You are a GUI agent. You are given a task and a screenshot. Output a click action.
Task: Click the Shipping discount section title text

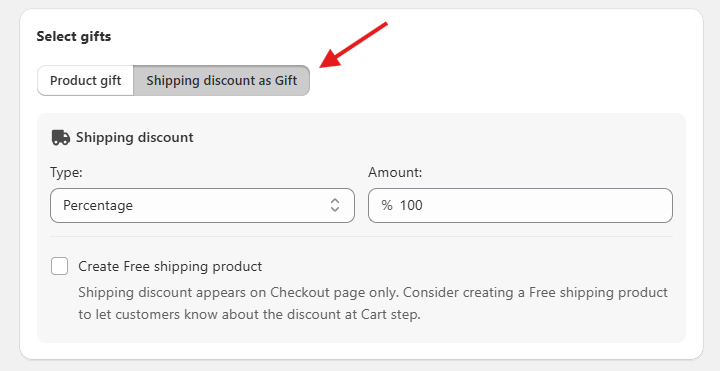(135, 137)
